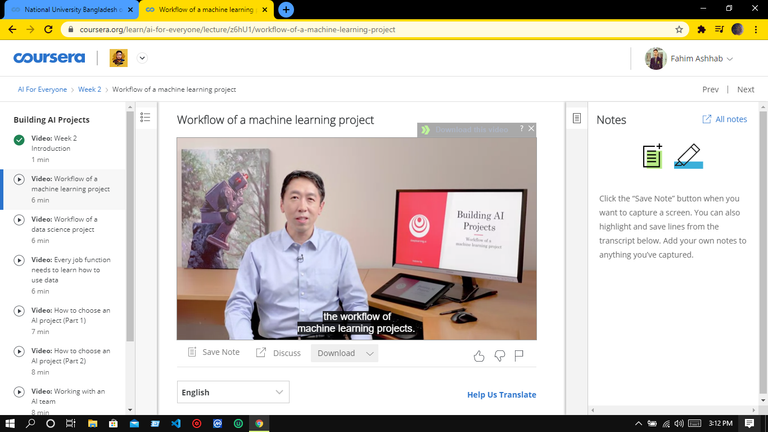The width and height of the screenshot is (768, 432).
Task: Expand the English subtitle language dropdown
Action: tap(233, 392)
